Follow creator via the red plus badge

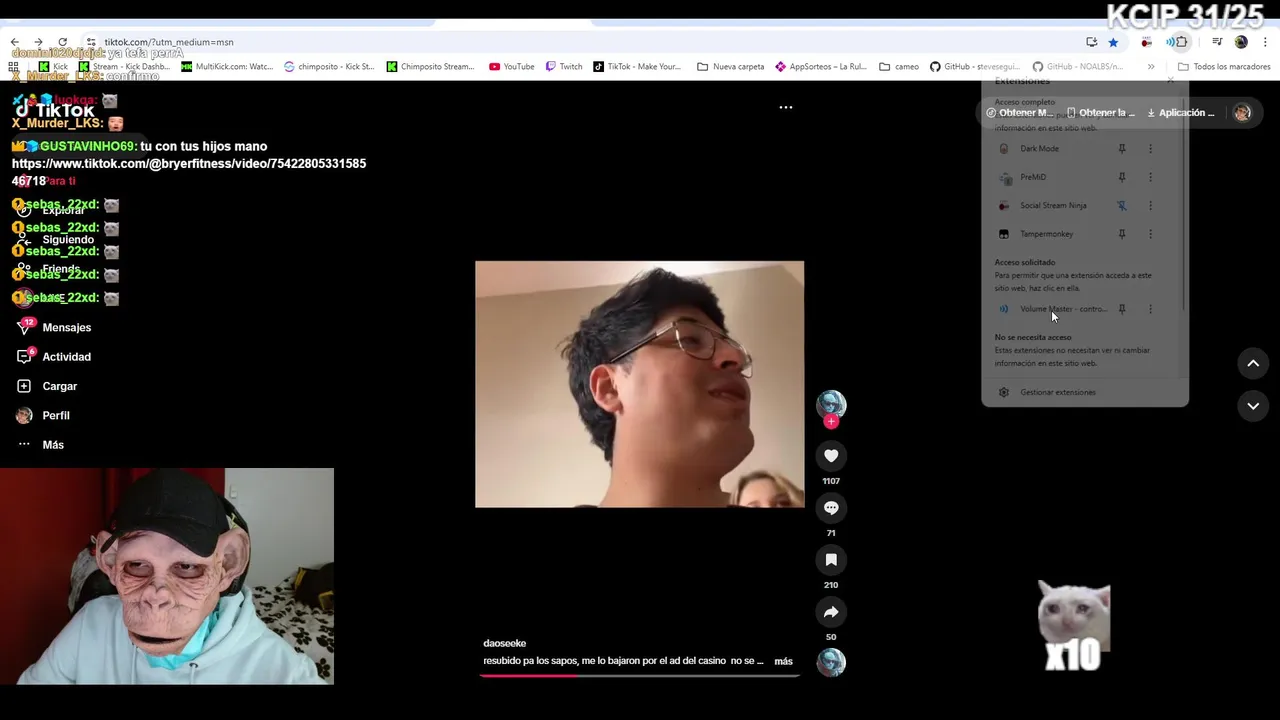[x=831, y=422]
